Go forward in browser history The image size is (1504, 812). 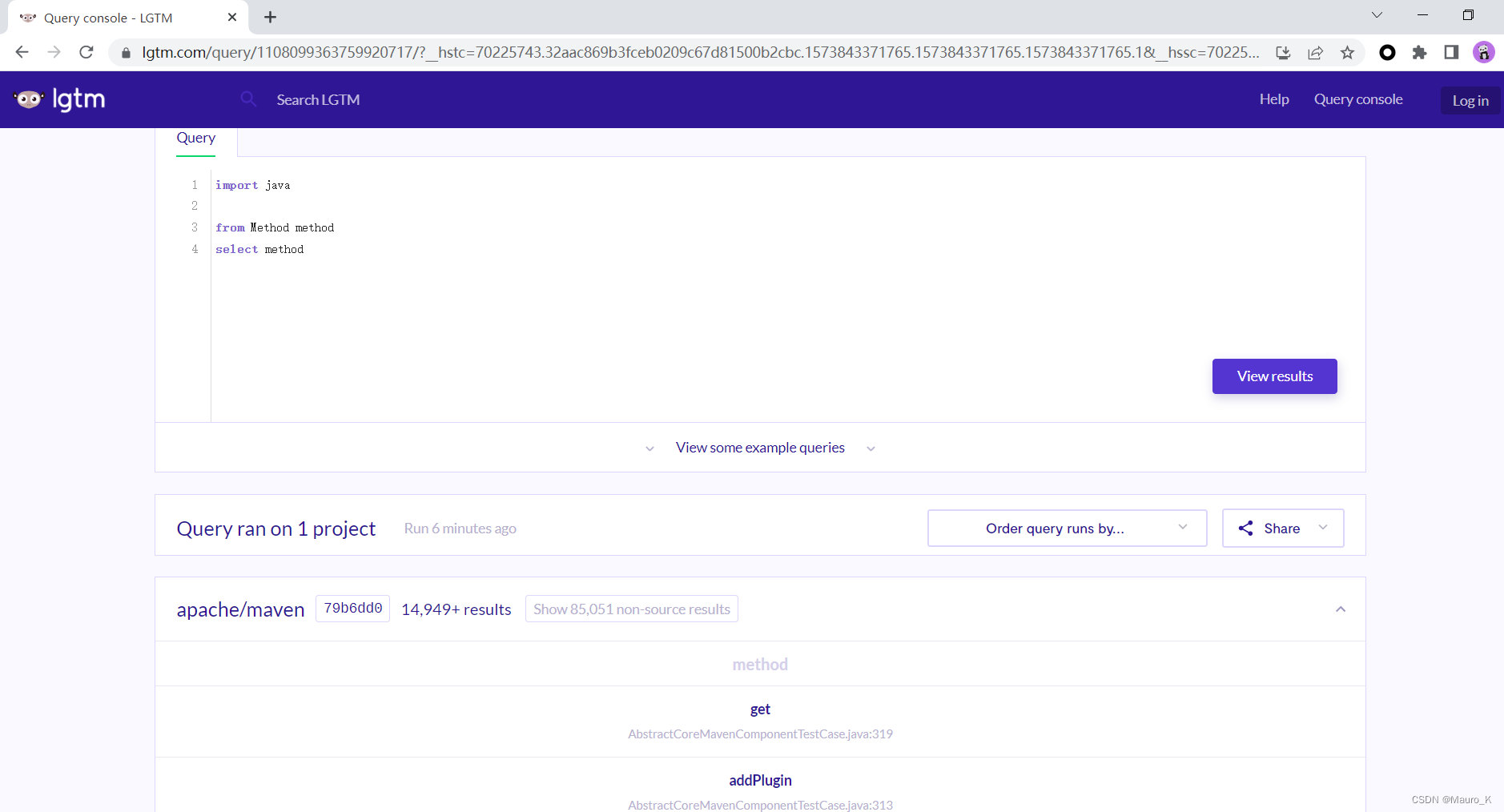click(54, 52)
